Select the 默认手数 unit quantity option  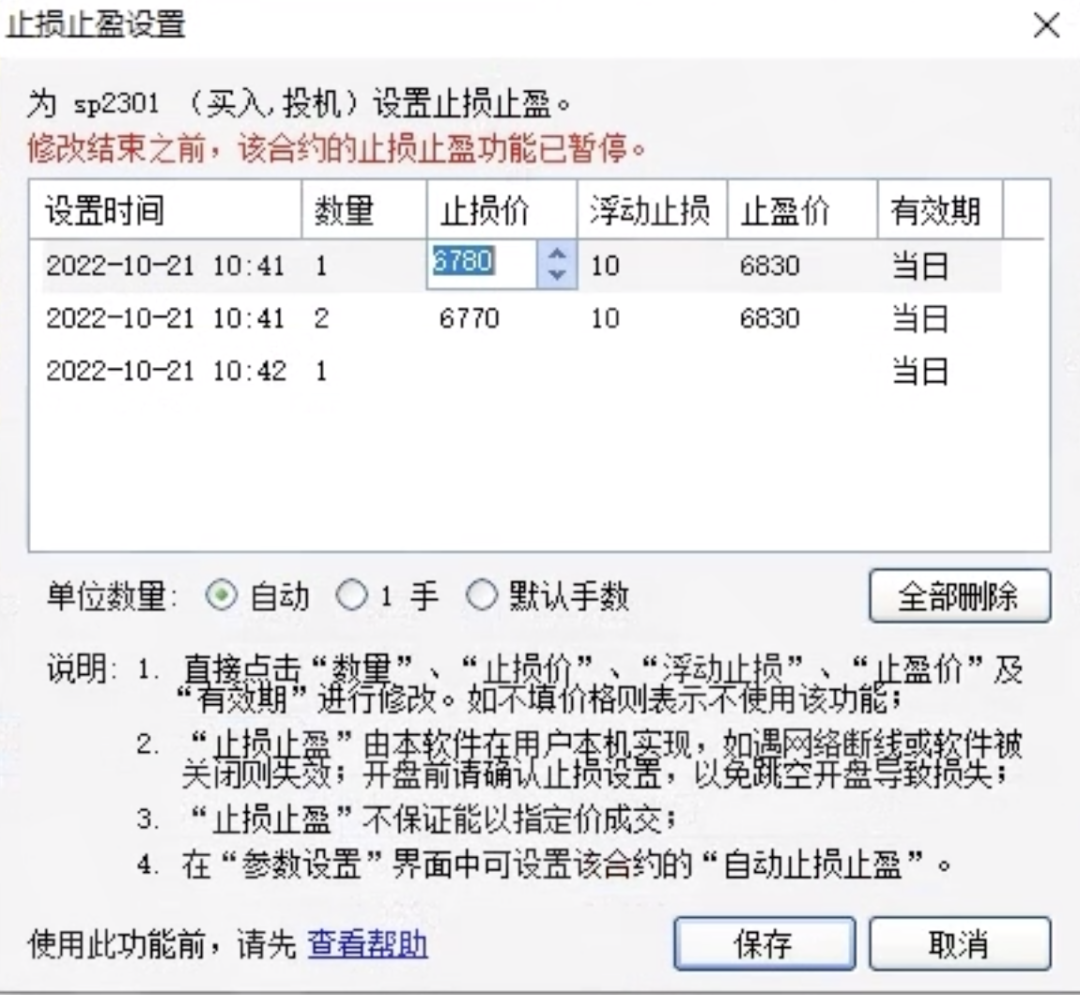(x=482, y=594)
